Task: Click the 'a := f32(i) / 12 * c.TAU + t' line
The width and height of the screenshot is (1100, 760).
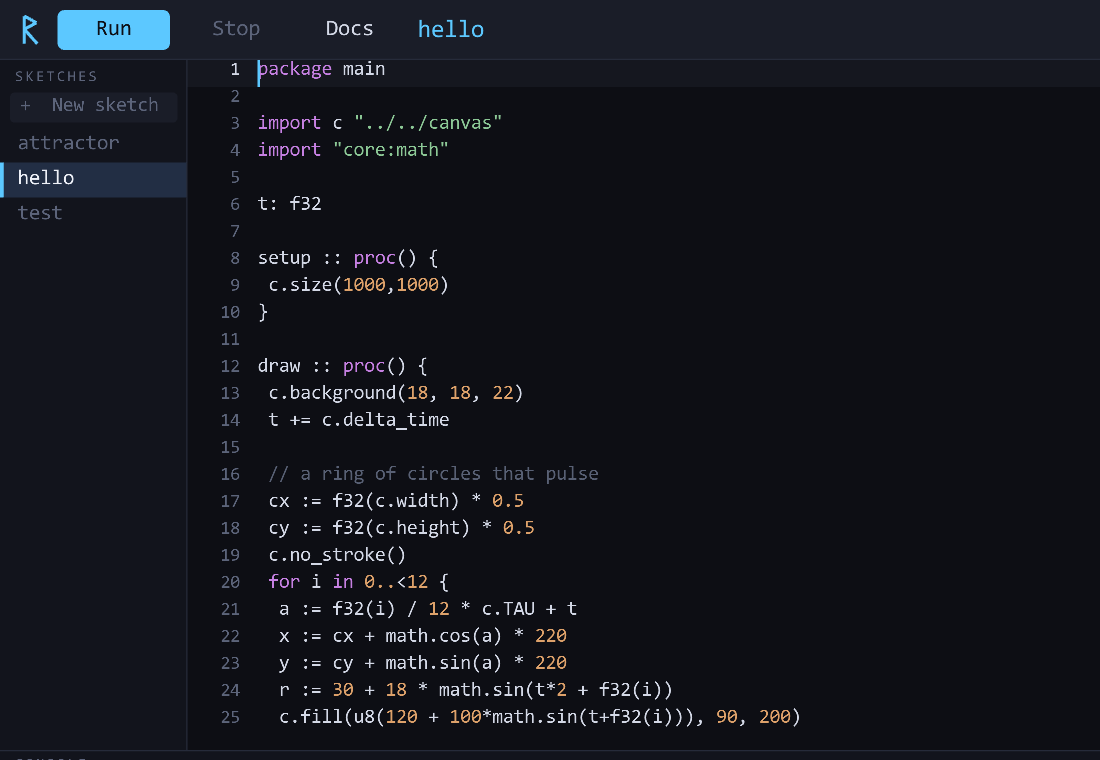Action: tap(428, 608)
